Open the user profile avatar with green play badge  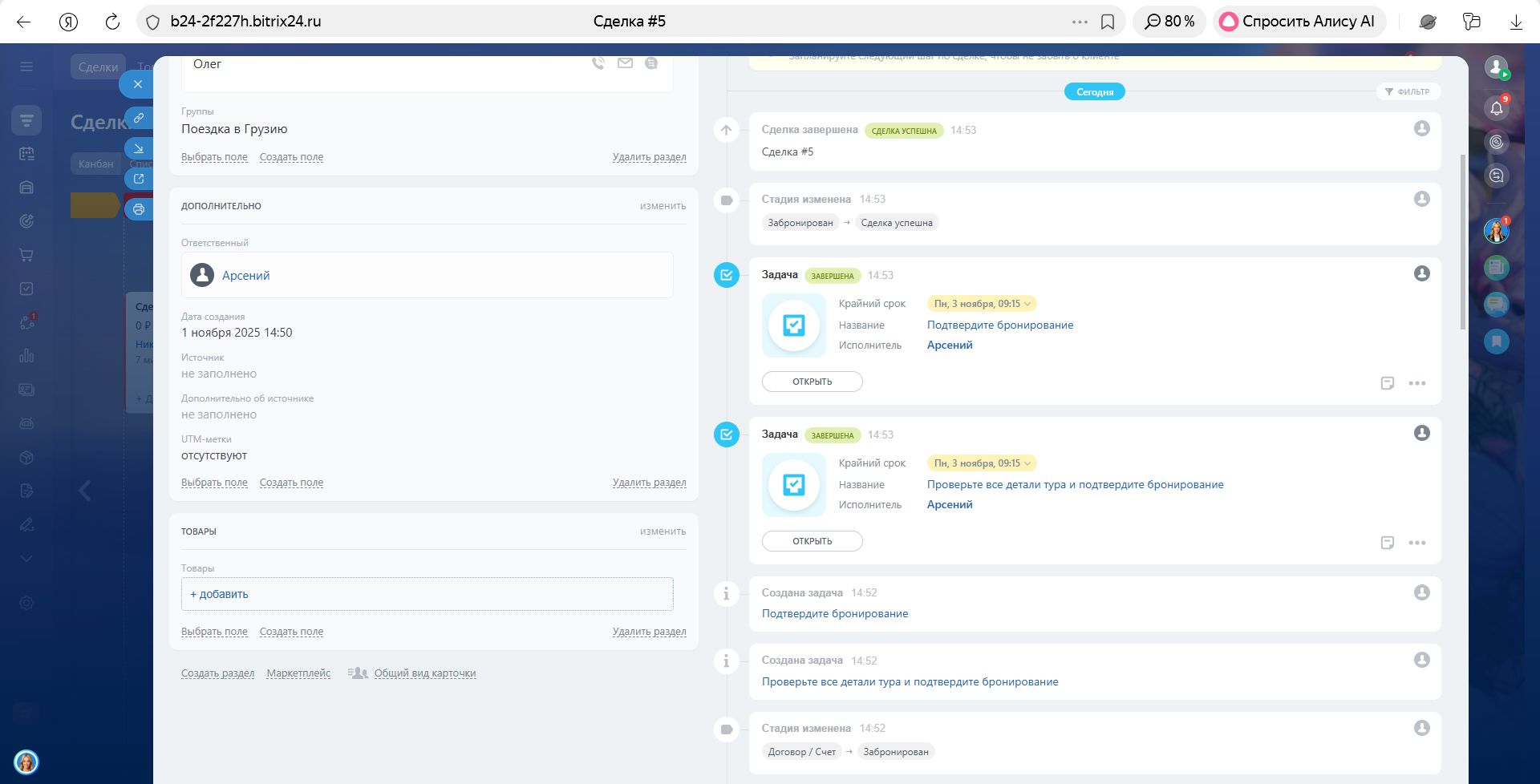coord(1497,68)
